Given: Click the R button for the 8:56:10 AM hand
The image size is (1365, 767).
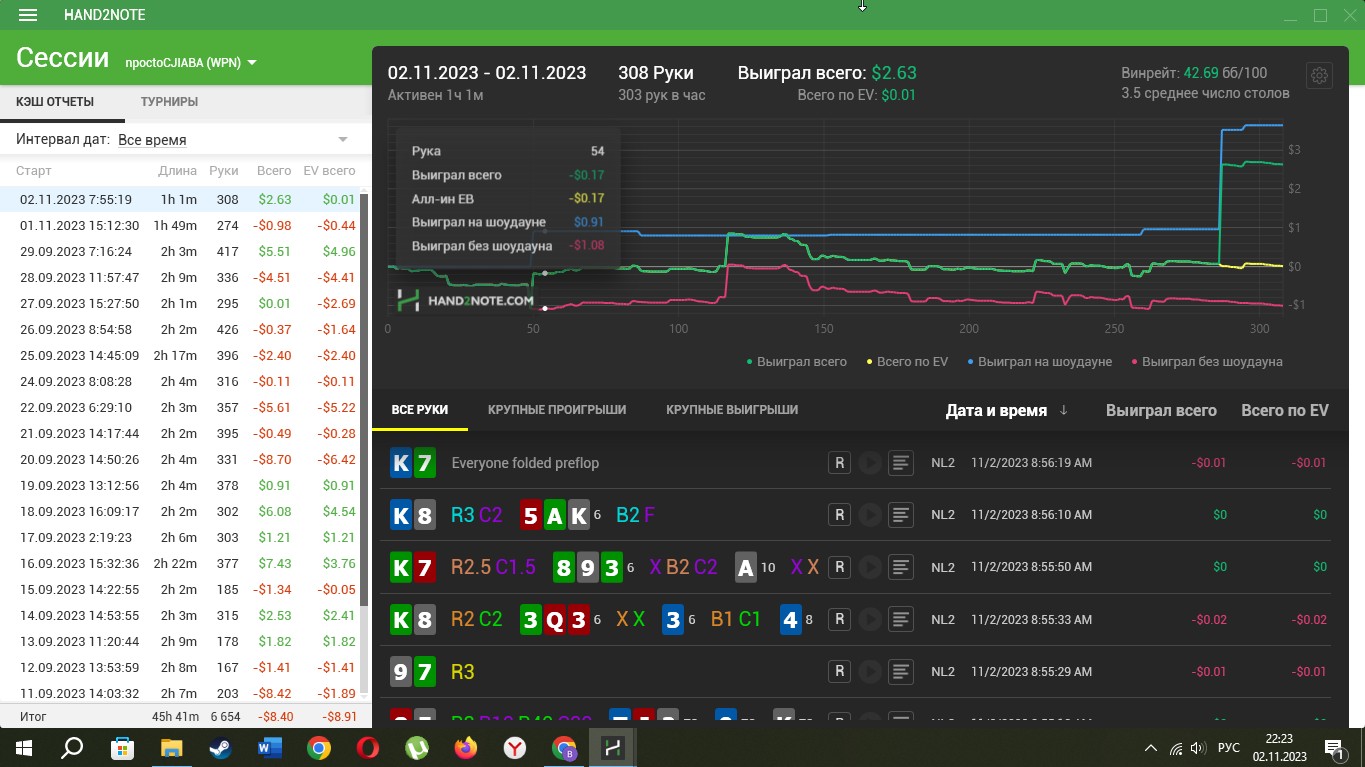Looking at the screenshot, I should click(840, 515).
